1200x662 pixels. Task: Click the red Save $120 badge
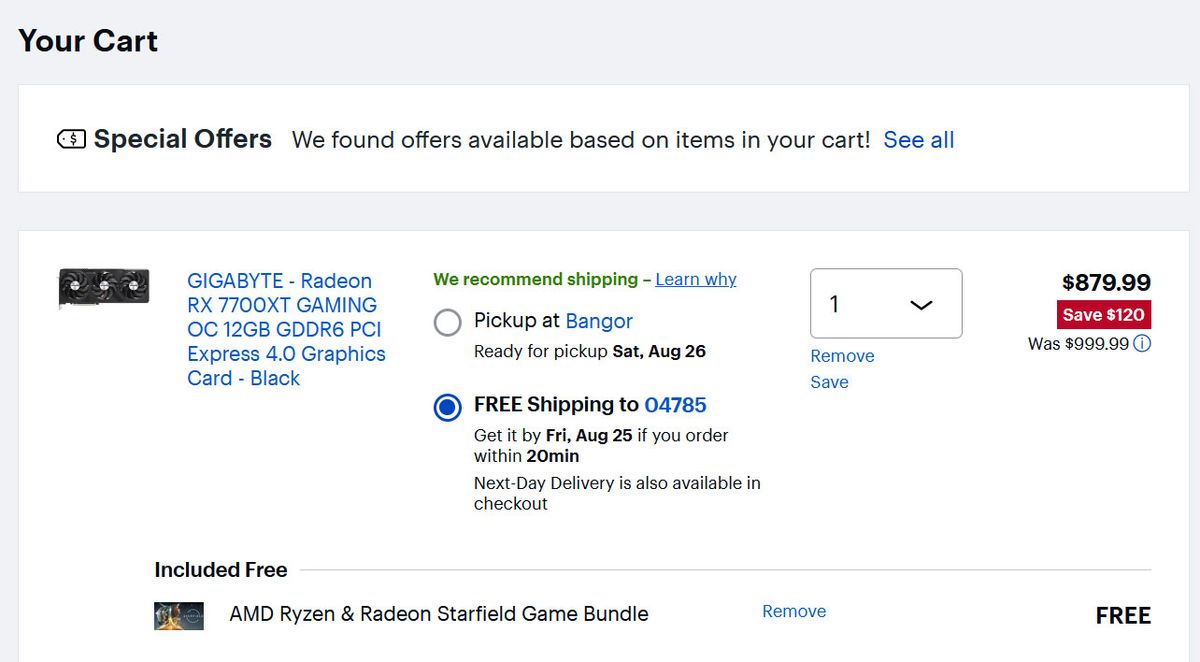(1104, 315)
